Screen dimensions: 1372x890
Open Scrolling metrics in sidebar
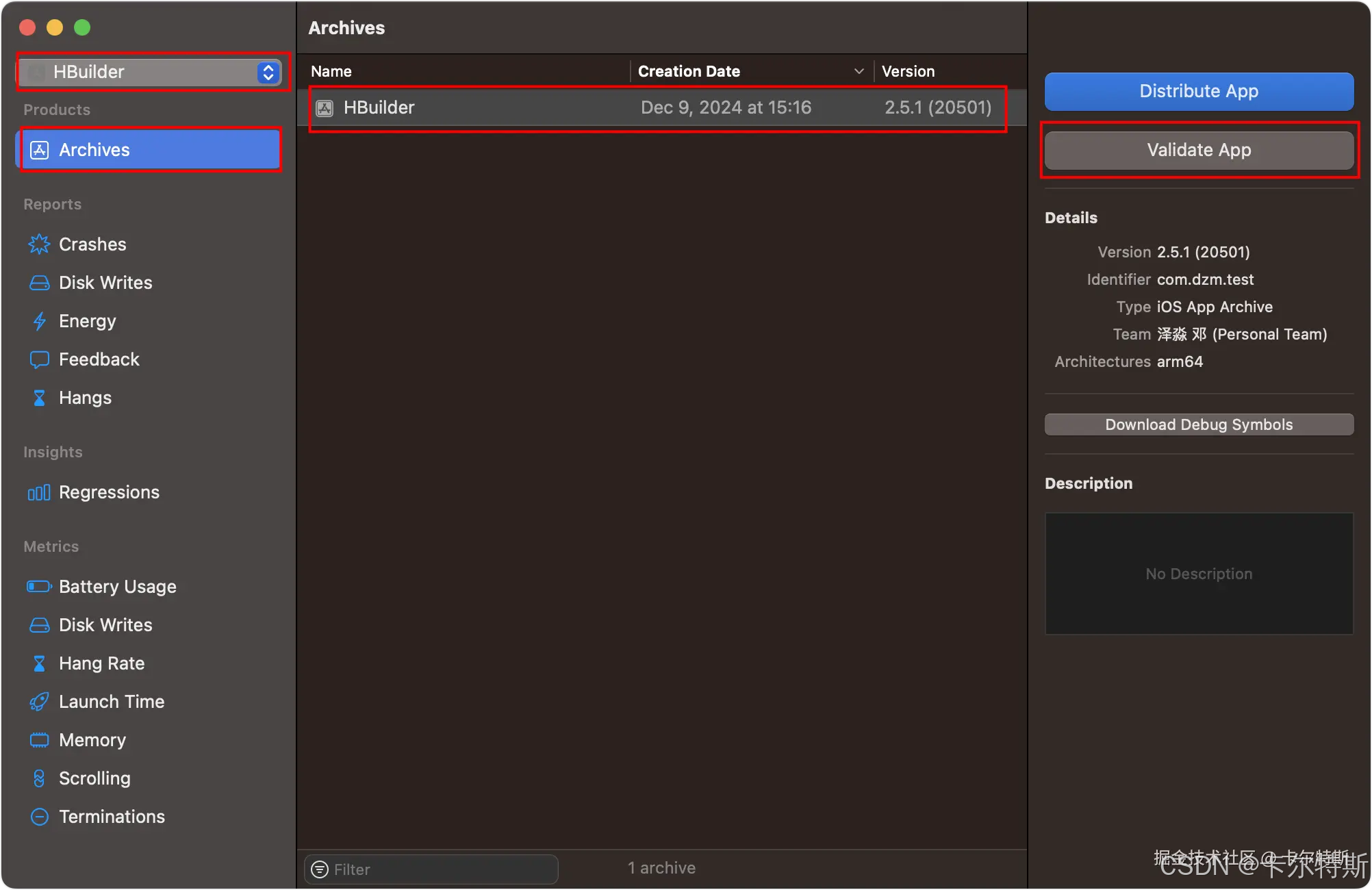94,778
